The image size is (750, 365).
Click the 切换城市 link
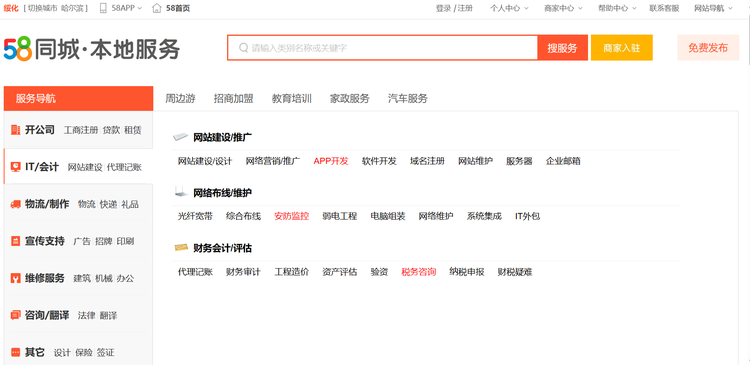[43, 8]
